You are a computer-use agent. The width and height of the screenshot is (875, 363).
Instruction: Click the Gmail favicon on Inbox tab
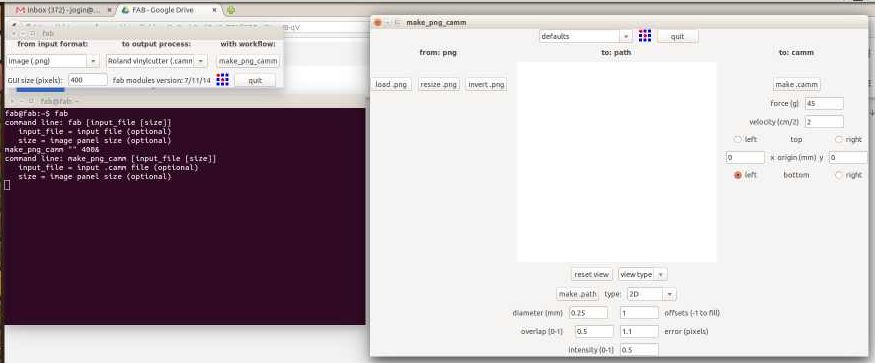21,10
